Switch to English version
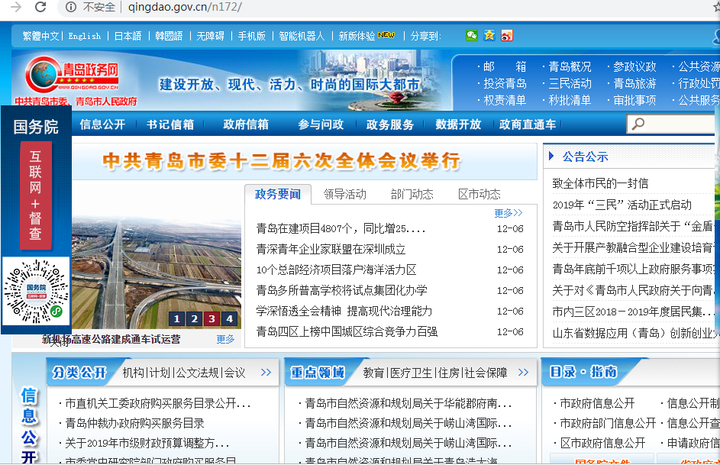 point(84,36)
